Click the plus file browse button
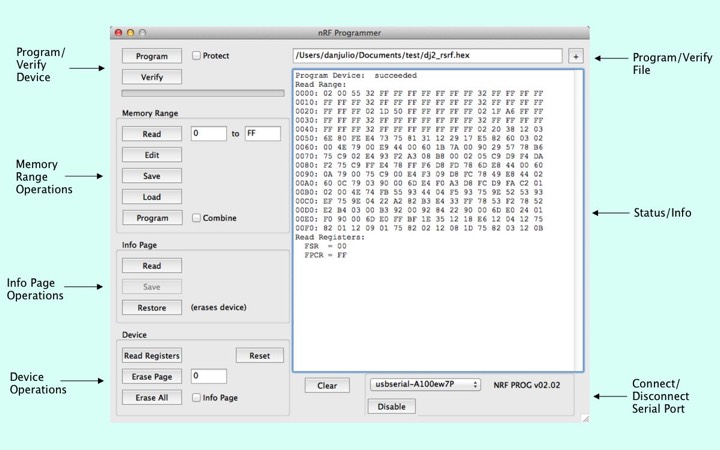 (575, 56)
